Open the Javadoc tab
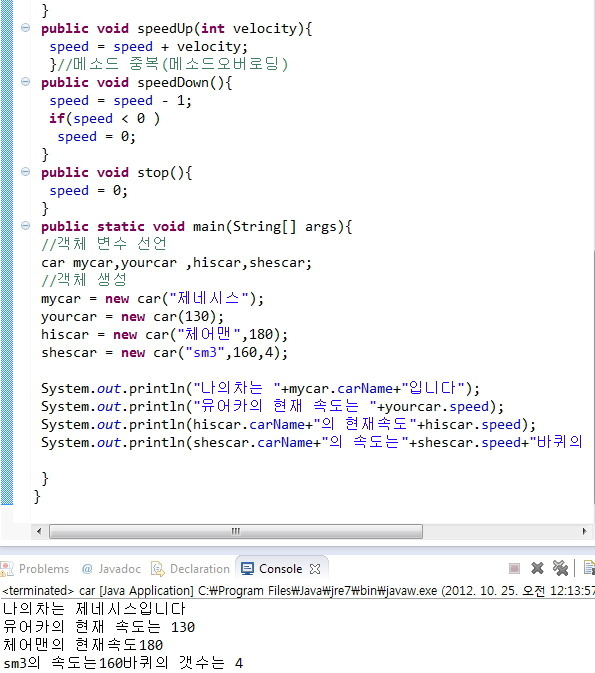595x673 pixels. (111, 569)
